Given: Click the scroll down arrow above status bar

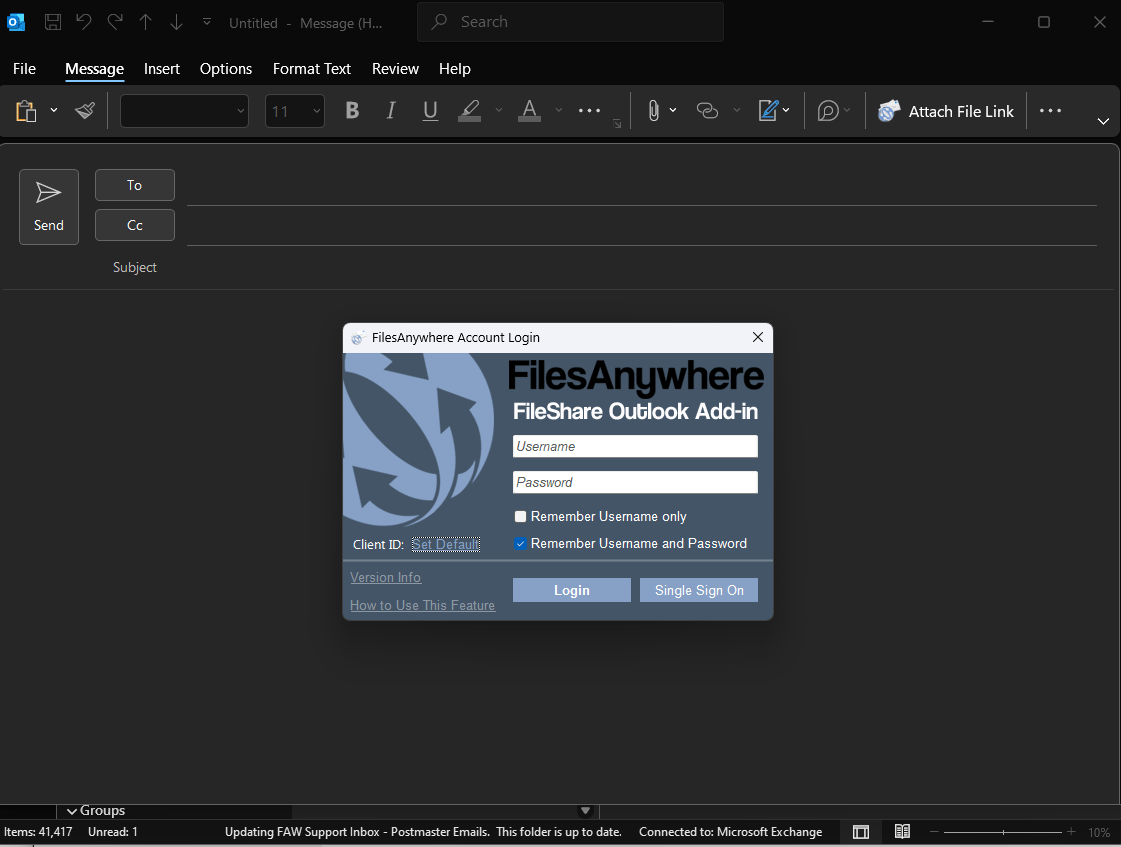Looking at the screenshot, I should pos(586,811).
